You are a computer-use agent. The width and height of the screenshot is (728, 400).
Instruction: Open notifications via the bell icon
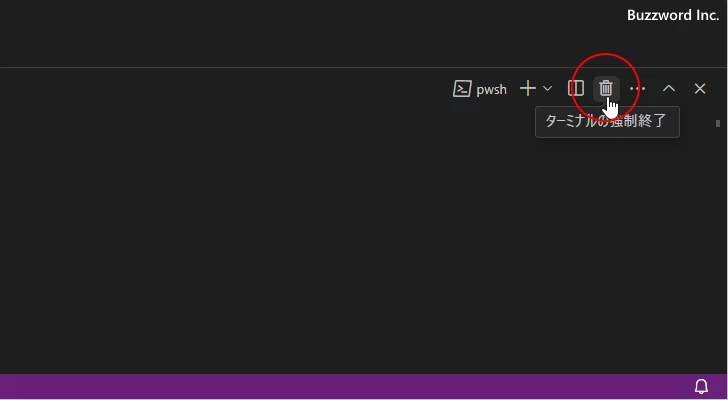pyautogui.click(x=701, y=386)
